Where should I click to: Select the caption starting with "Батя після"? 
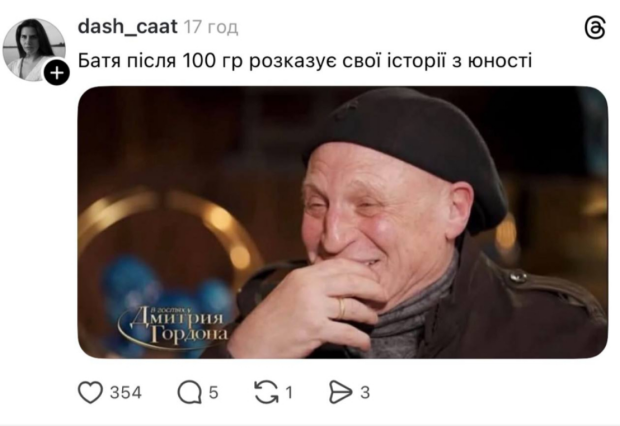tap(304, 61)
